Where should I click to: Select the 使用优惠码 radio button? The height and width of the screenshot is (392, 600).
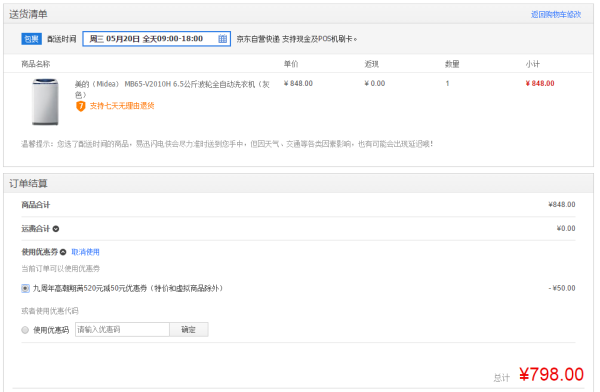pos(25,330)
